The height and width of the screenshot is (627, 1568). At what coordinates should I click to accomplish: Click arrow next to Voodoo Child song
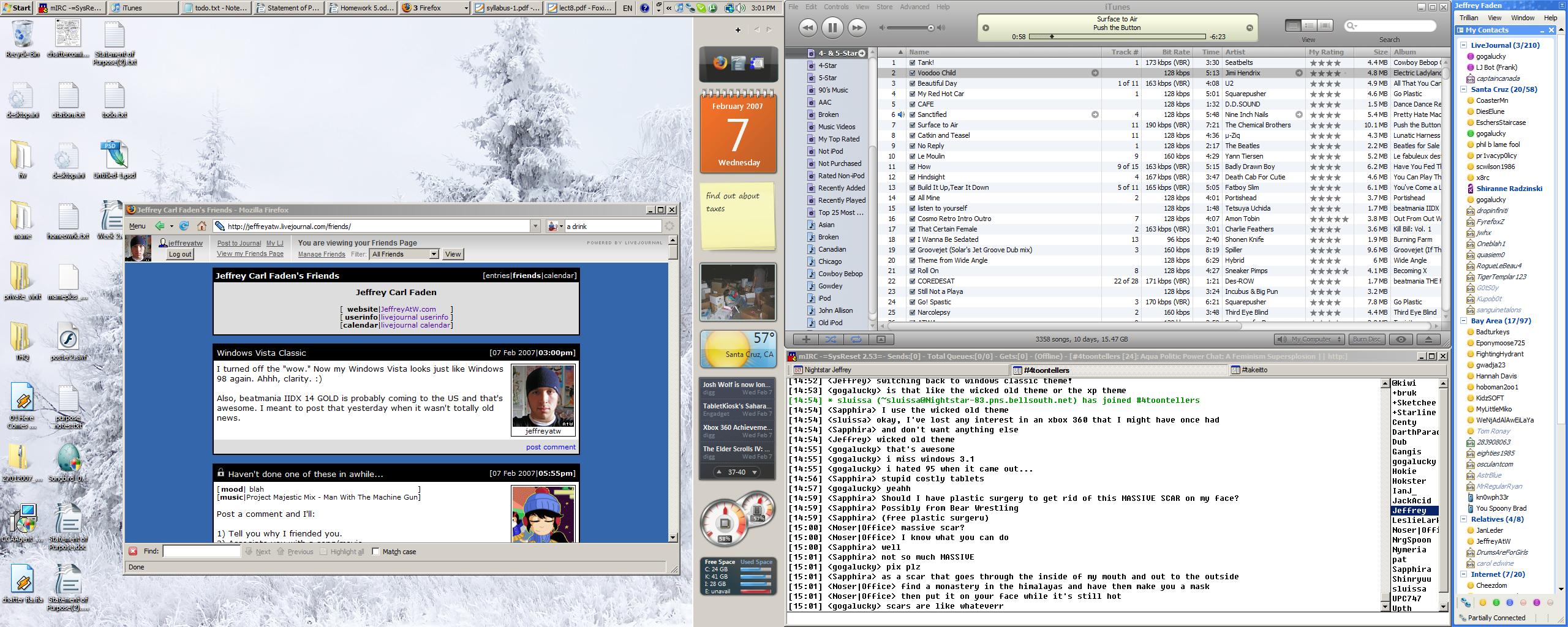tap(1095, 73)
